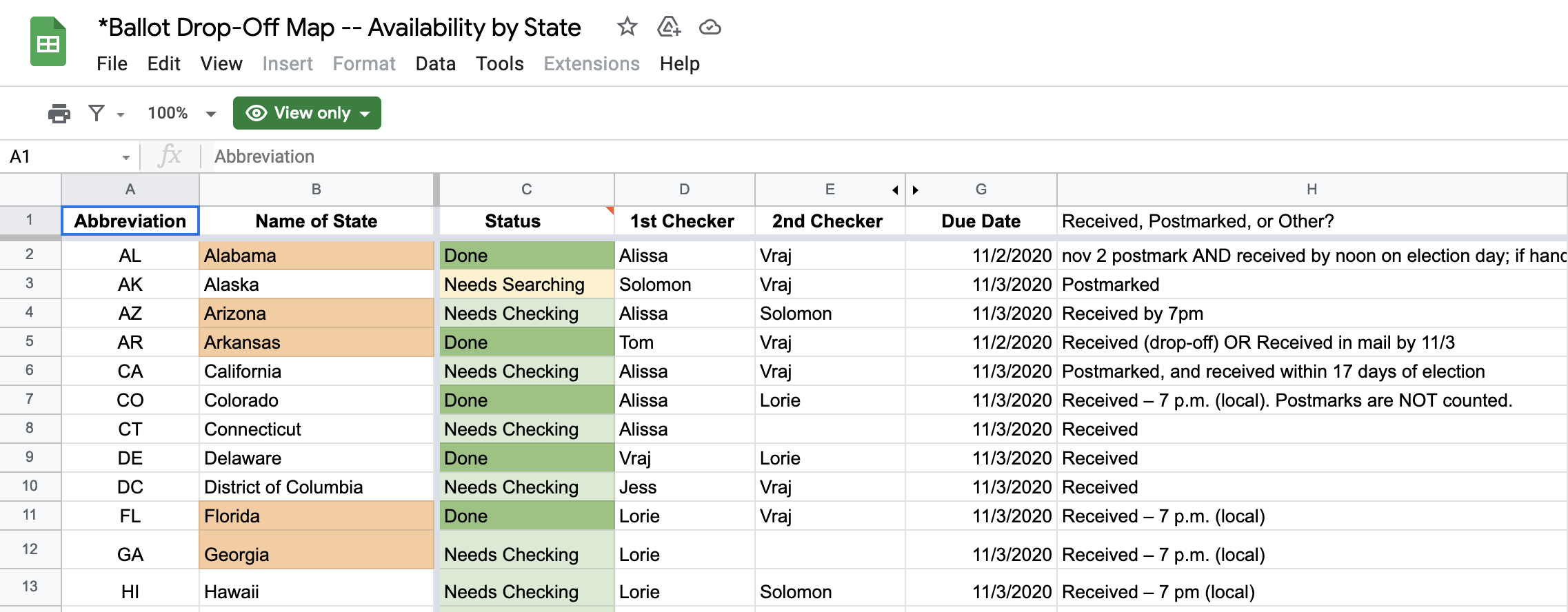Open the Help menu
Viewport: 1568px width, 612px height.
point(679,63)
